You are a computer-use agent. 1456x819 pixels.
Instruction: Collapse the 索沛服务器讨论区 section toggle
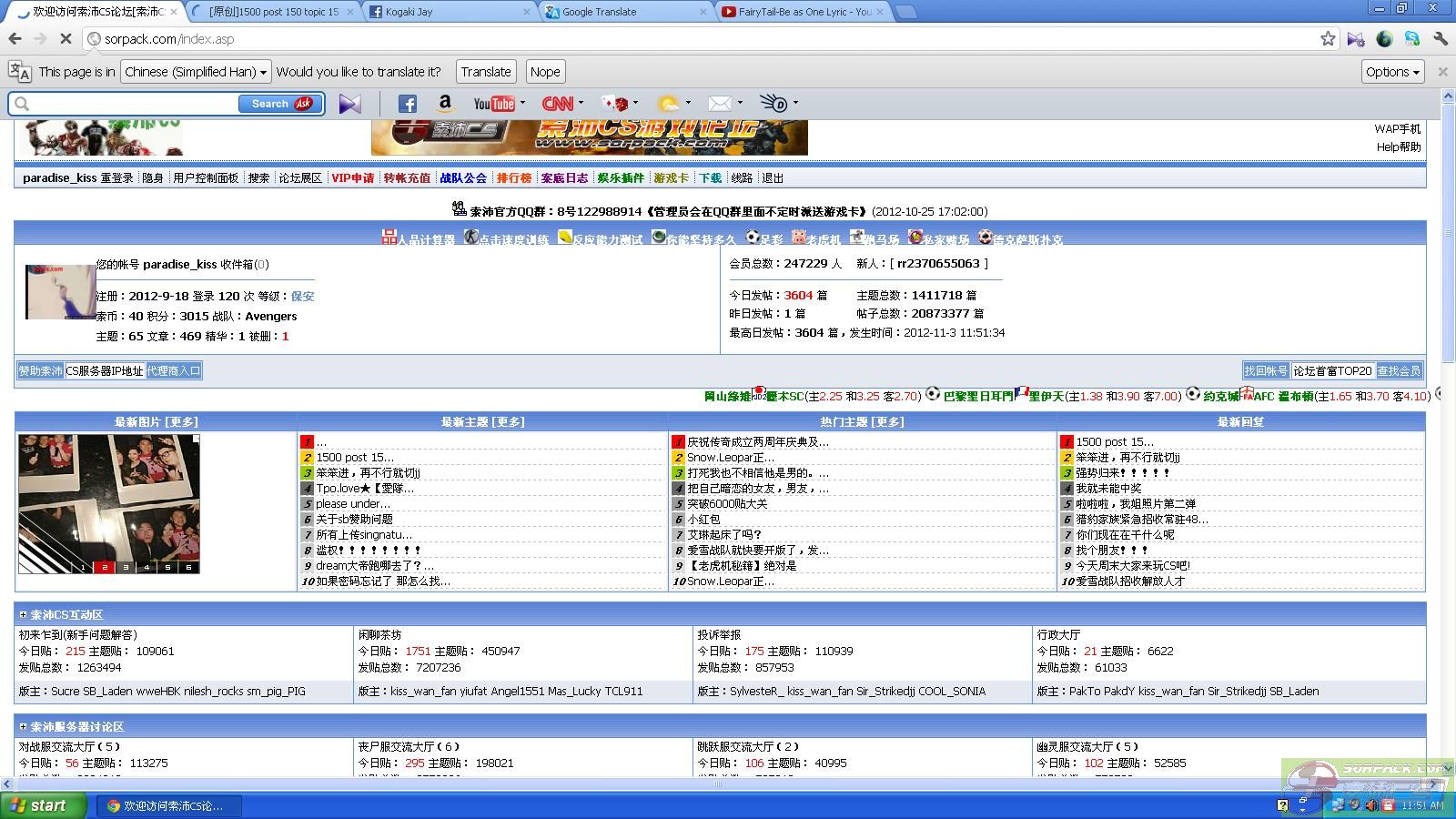point(23,727)
